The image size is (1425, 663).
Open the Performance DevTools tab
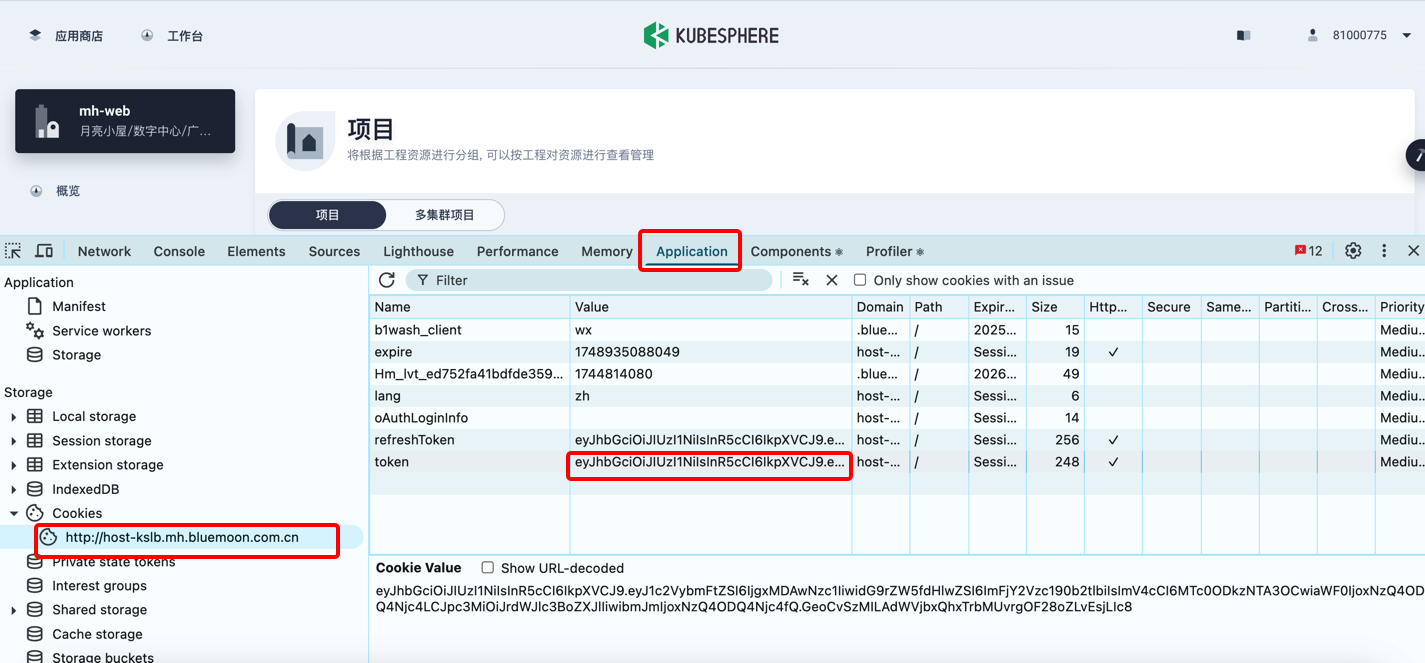coord(517,251)
